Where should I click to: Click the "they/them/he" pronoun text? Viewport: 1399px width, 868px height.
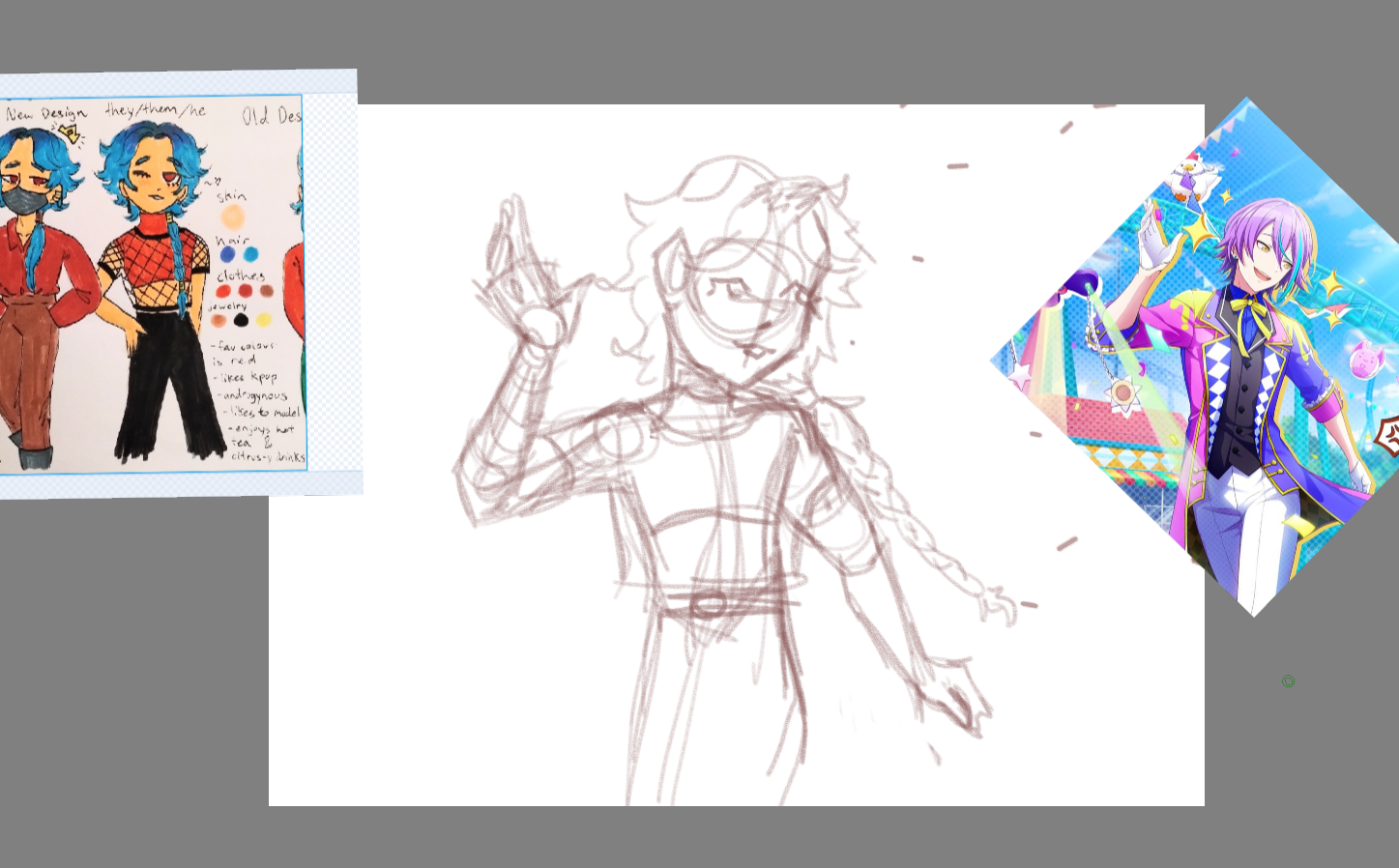click(155, 110)
